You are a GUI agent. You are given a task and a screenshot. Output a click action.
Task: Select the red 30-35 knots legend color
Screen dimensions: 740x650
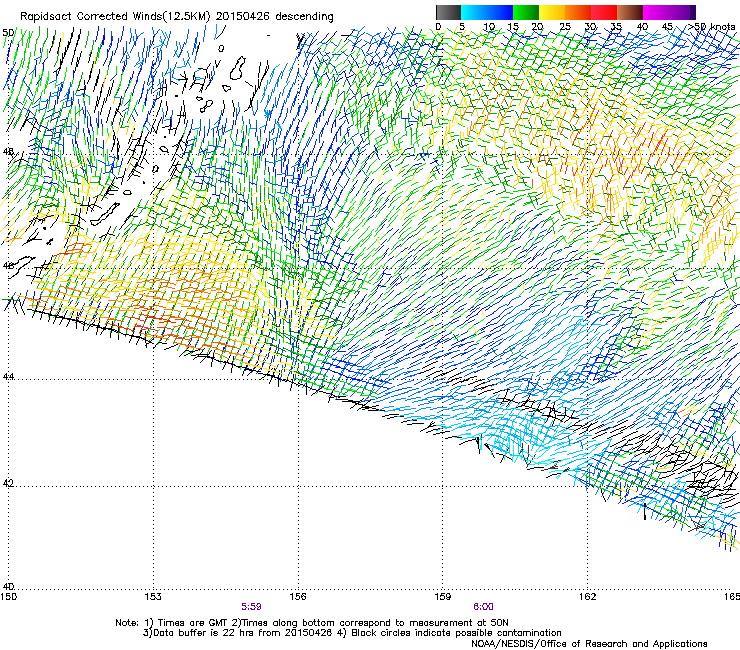coord(604,12)
